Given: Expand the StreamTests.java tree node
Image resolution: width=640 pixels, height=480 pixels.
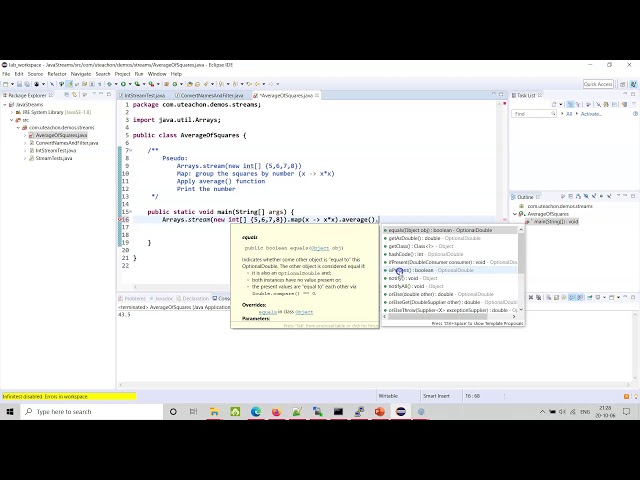Looking at the screenshot, I should point(25,158).
